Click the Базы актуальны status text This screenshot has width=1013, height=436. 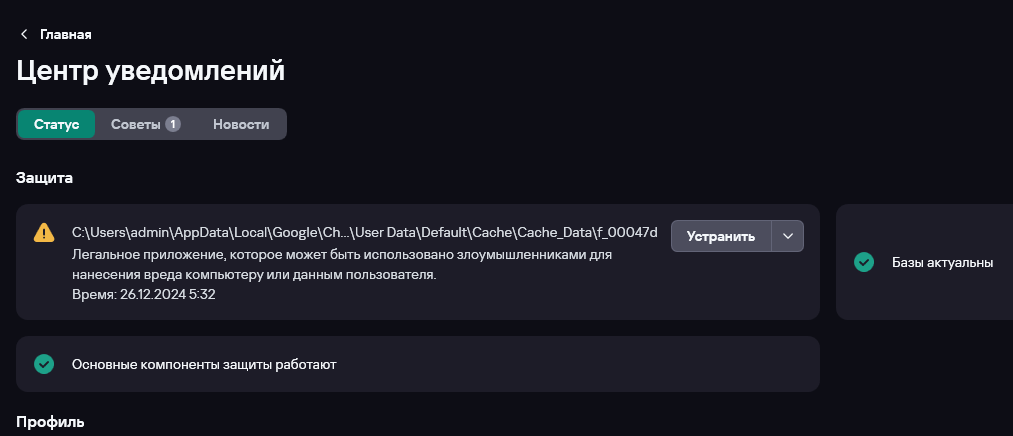[942, 262]
